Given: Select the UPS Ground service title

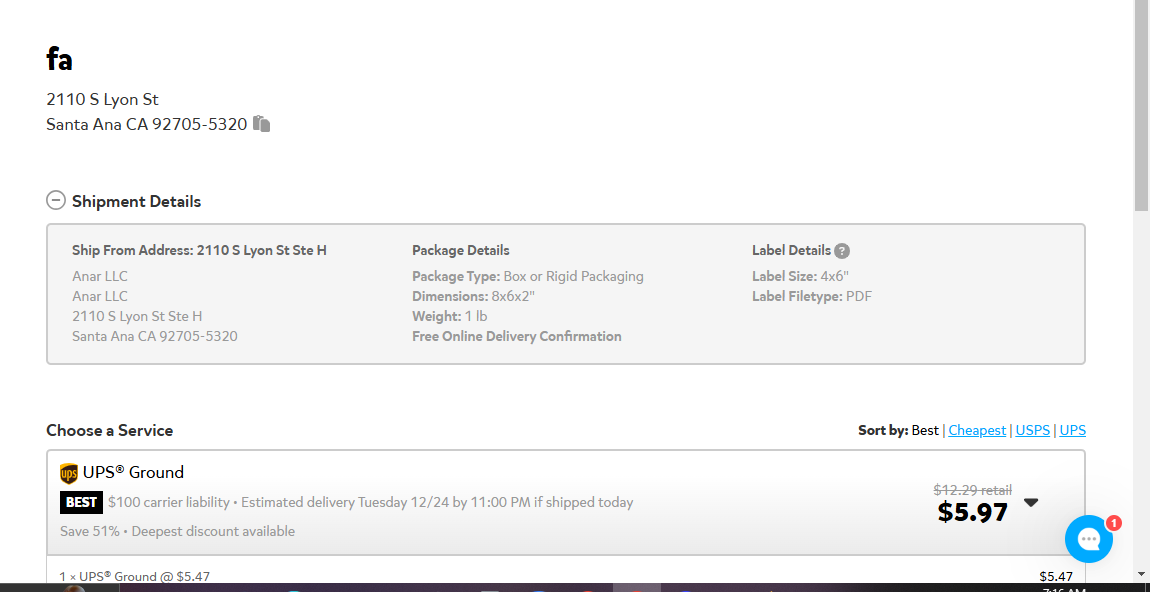Looking at the screenshot, I should point(133,472).
